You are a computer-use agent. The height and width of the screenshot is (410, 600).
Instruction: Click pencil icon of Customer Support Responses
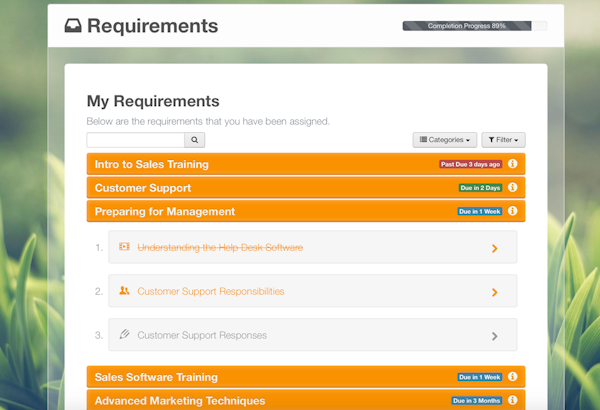[x=124, y=334]
